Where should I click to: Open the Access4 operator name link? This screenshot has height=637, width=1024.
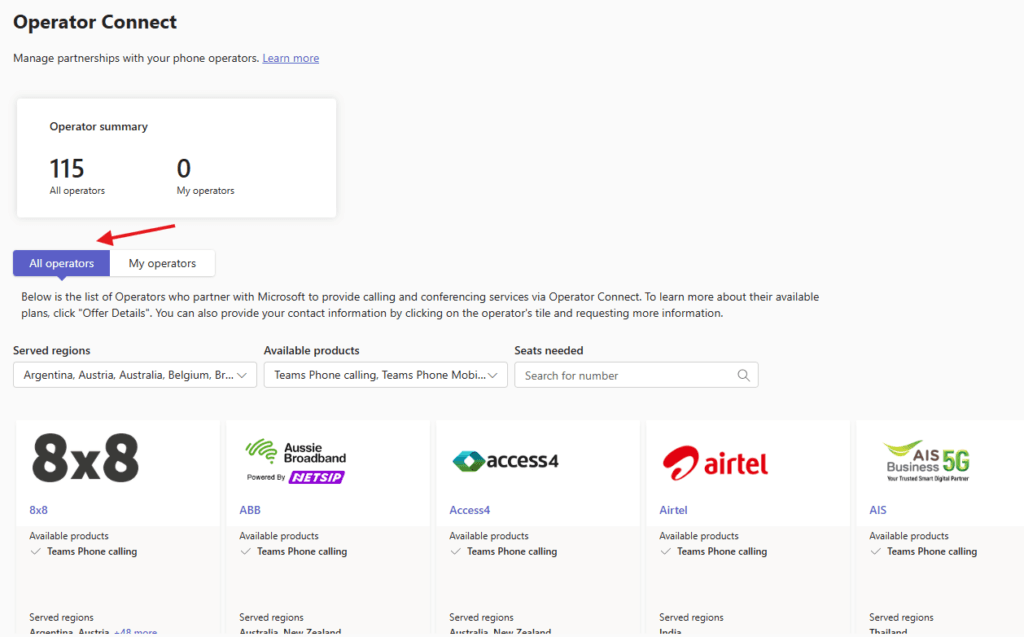click(x=469, y=510)
